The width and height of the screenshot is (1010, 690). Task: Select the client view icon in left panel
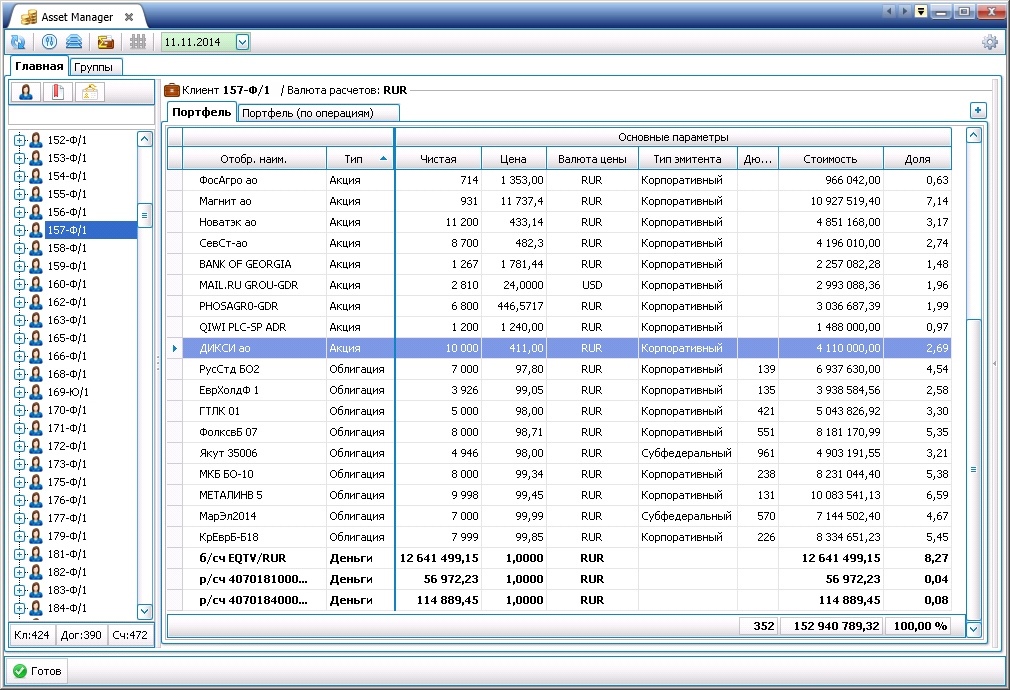[x=27, y=93]
